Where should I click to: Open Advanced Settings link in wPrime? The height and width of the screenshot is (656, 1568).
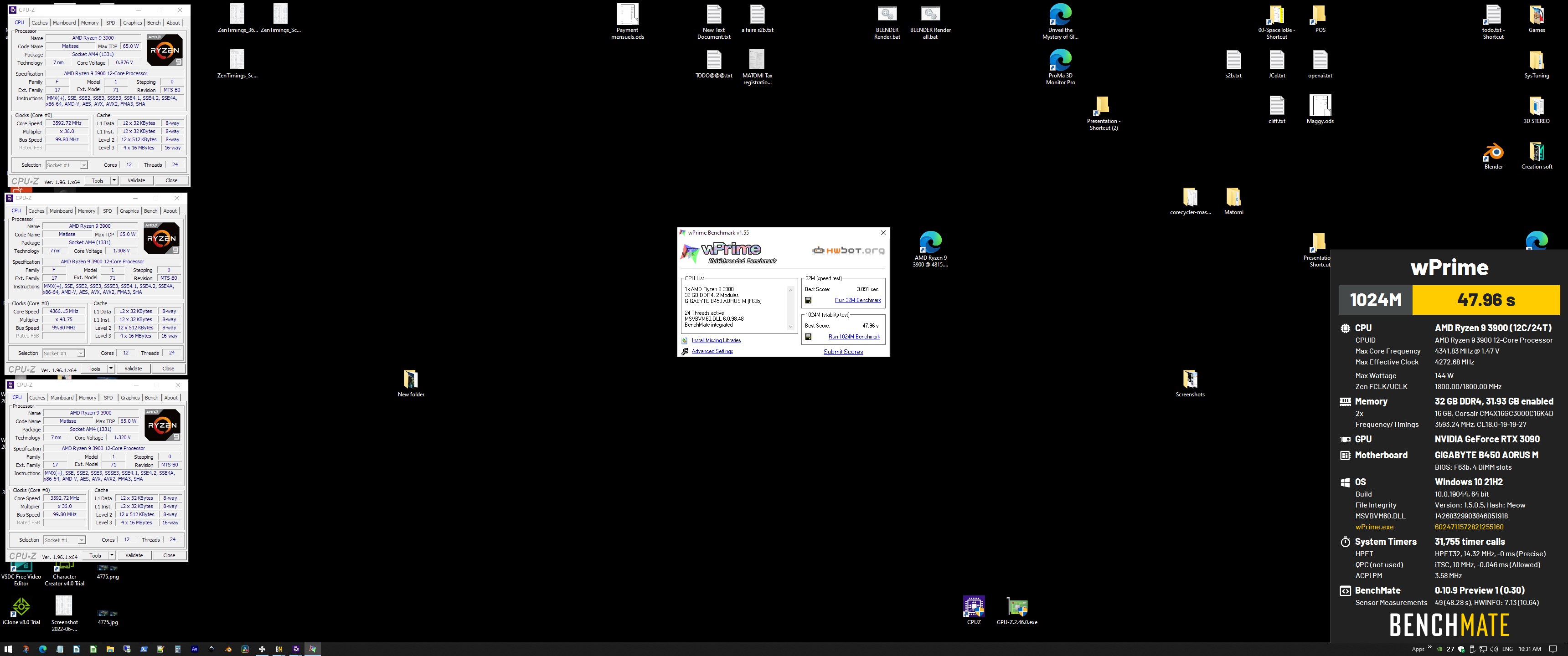coord(712,351)
